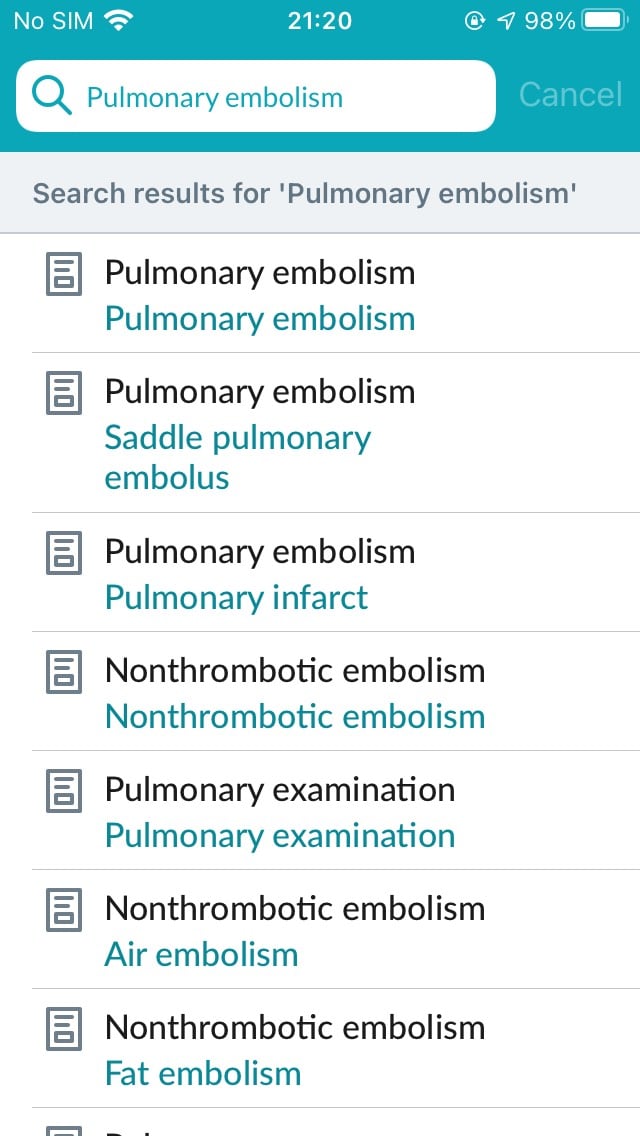Open the 'Pulmonary embolism' article link
This screenshot has width=640, height=1136.
(x=259, y=318)
